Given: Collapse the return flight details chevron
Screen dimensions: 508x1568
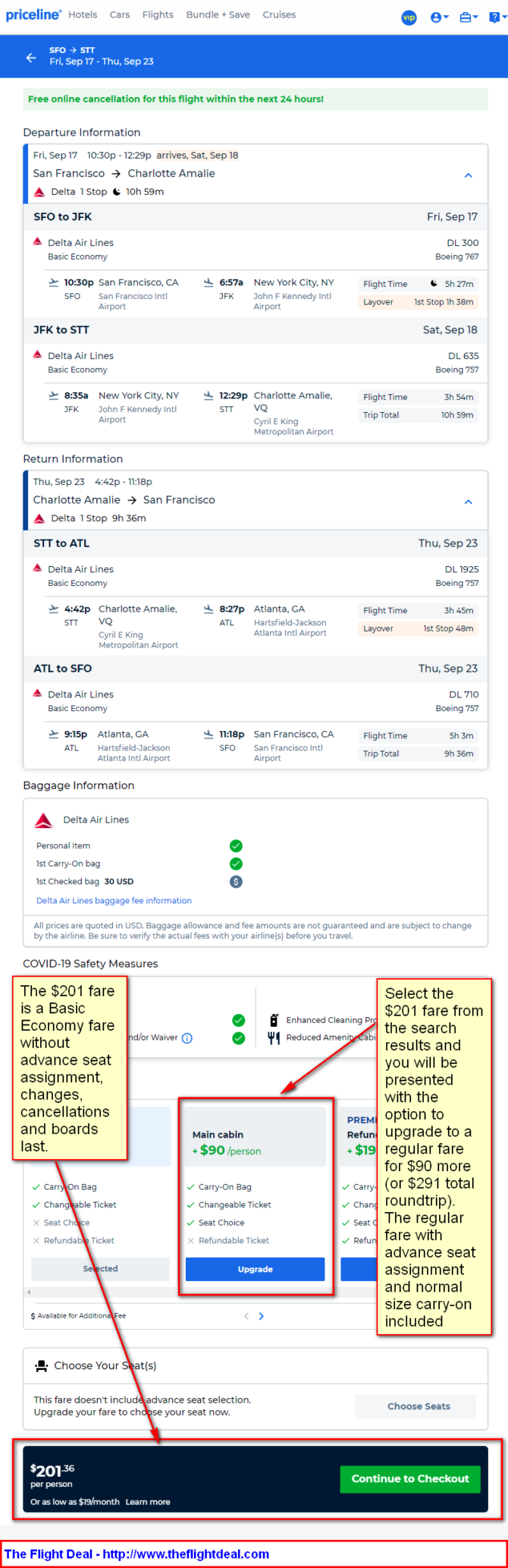Looking at the screenshot, I should pyautogui.click(x=469, y=502).
